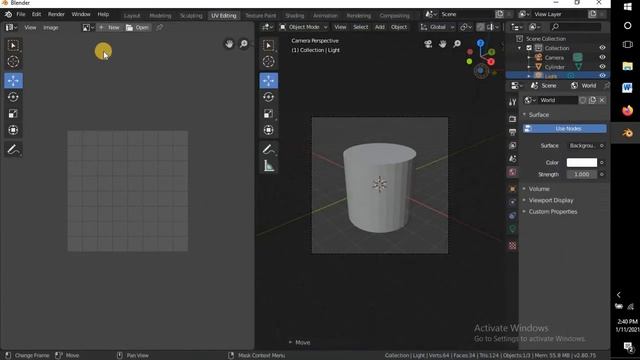Open the Image menu in UV editor
The height and width of the screenshot is (360, 640).
51,28
